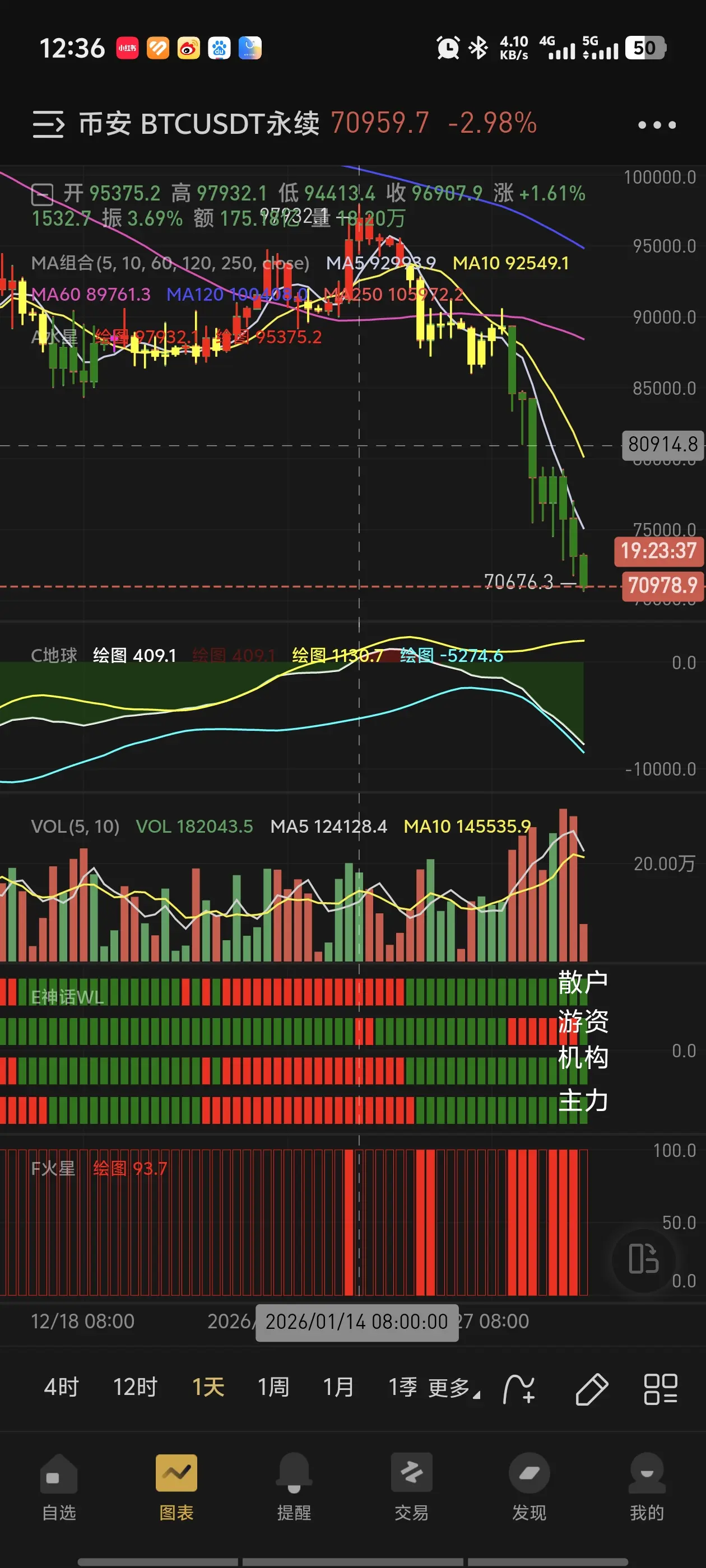Screen dimensions: 706x1568
Task: Select the 12时 timeframe
Action: tap(135, 1387)
